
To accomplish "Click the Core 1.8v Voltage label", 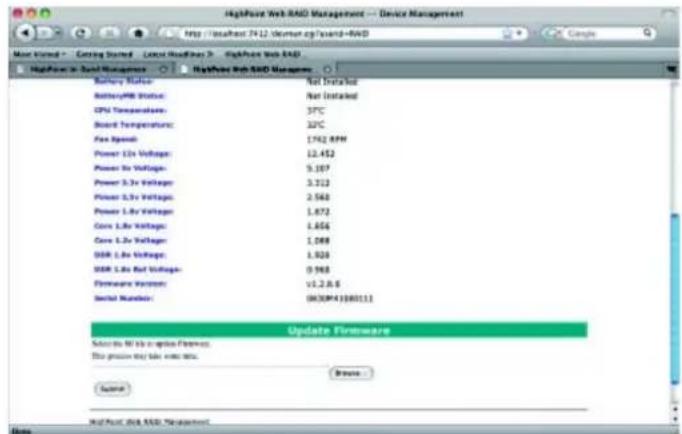I will (130, 226).
